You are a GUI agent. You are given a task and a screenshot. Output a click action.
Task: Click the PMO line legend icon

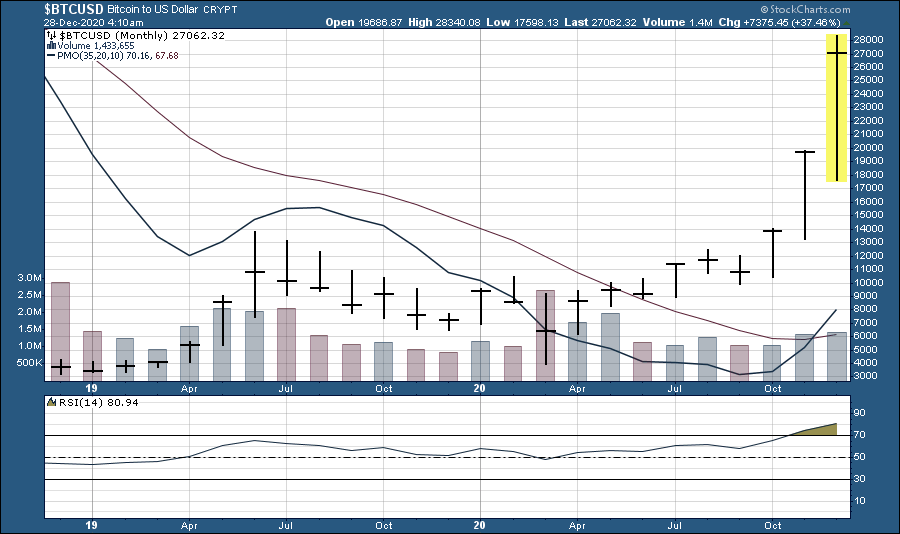tap(51, 56)
